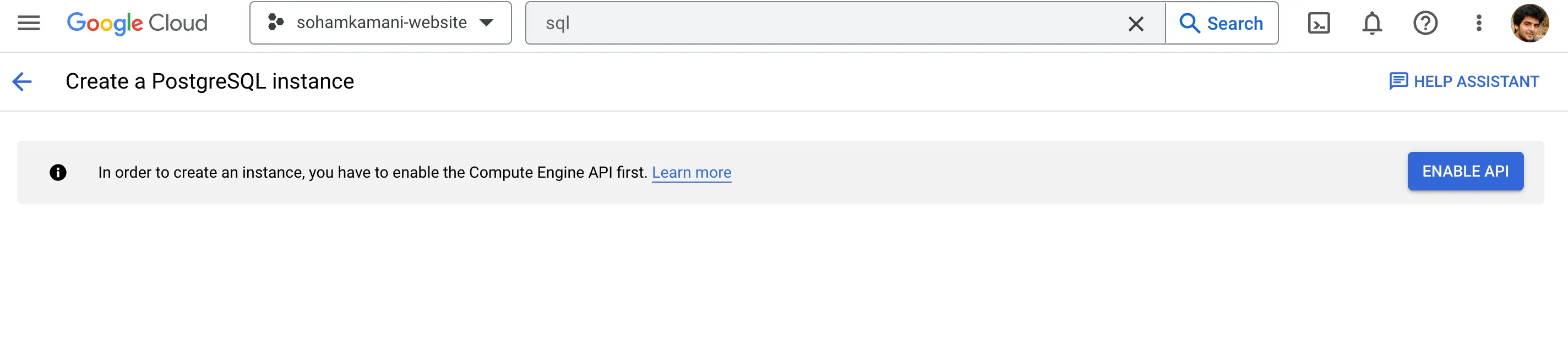
Task: Open the sohamkamani-website project selector
Action: click(x=380, y=23)
